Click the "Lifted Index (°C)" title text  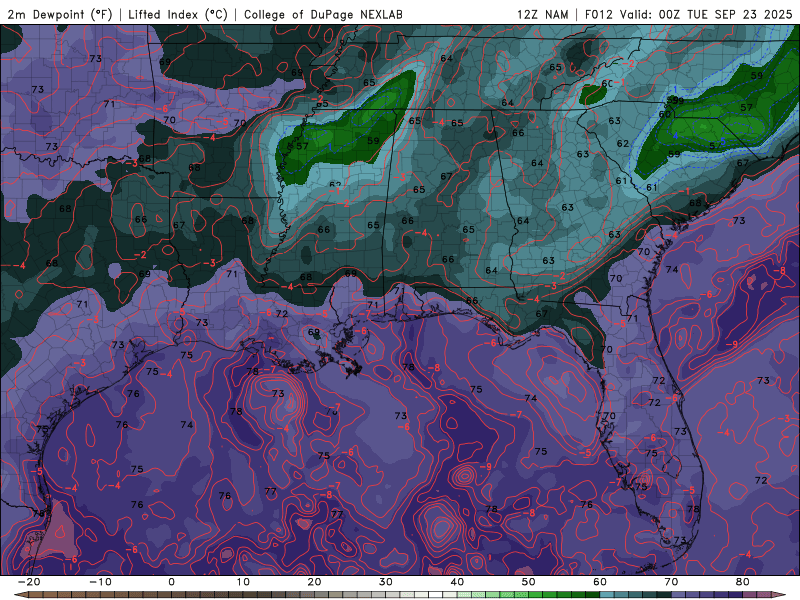click(x=178, y=14)
